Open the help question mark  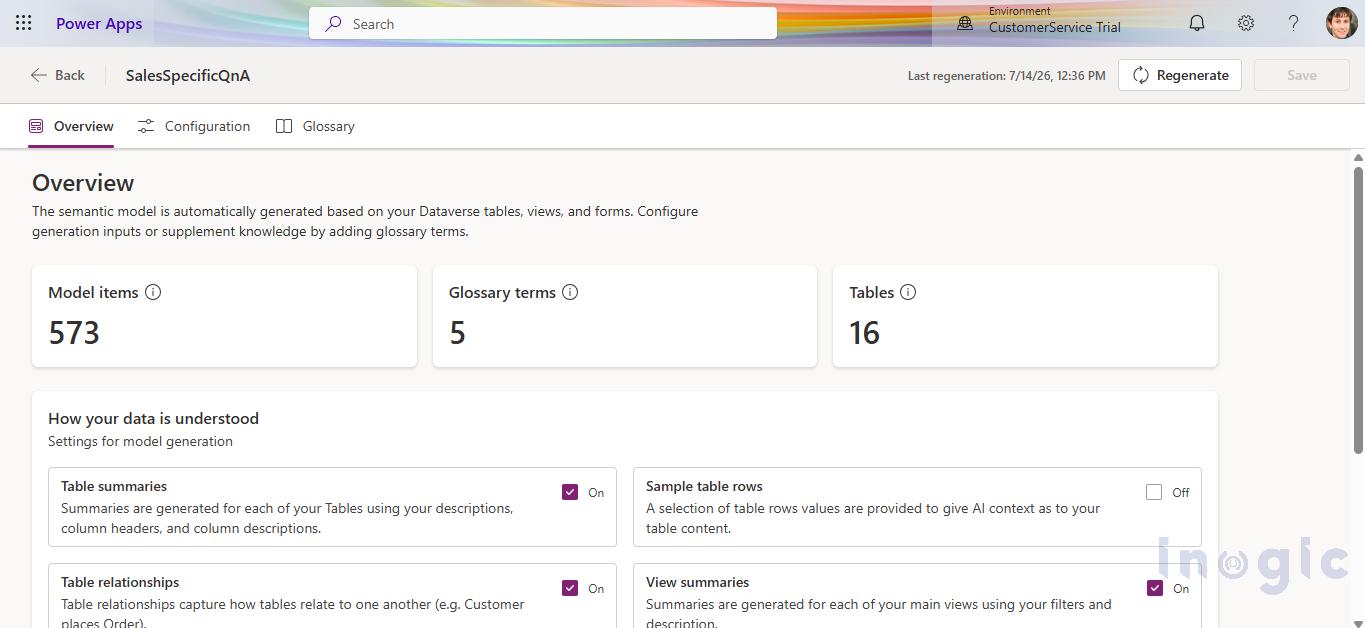(x=1293, y=23)
